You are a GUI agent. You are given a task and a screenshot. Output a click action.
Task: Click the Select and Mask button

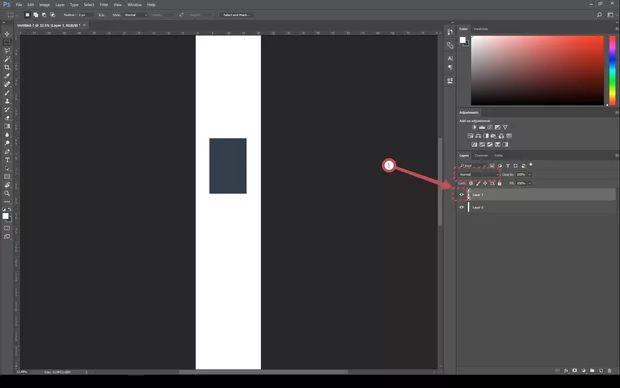point(236,15)
